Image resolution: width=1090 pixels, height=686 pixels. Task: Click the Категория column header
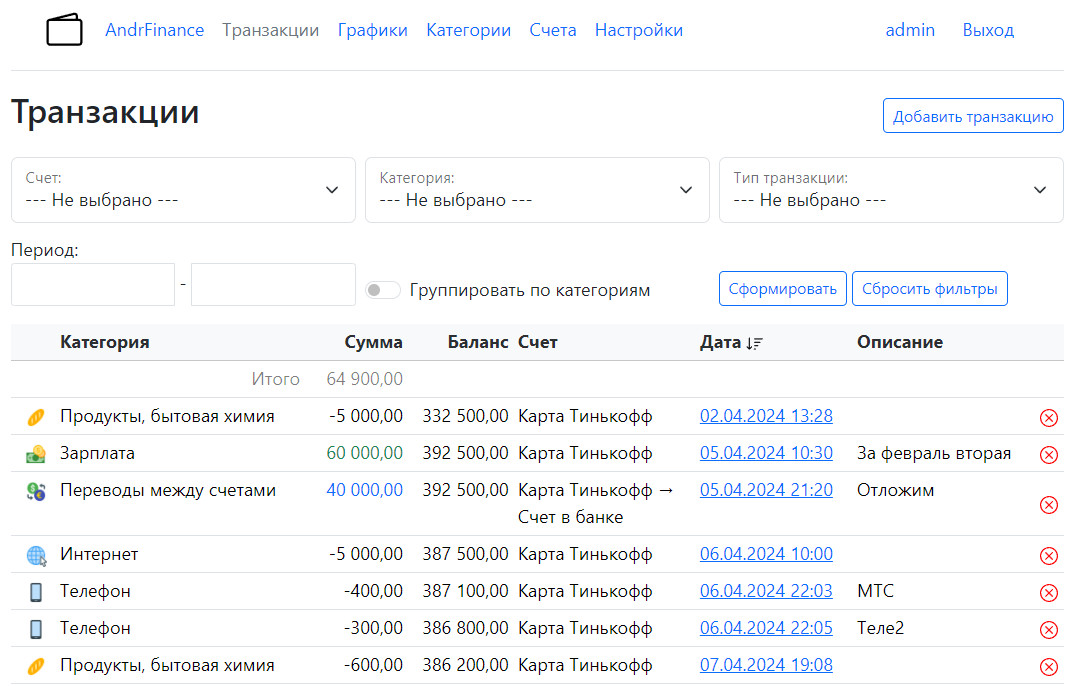104,342
